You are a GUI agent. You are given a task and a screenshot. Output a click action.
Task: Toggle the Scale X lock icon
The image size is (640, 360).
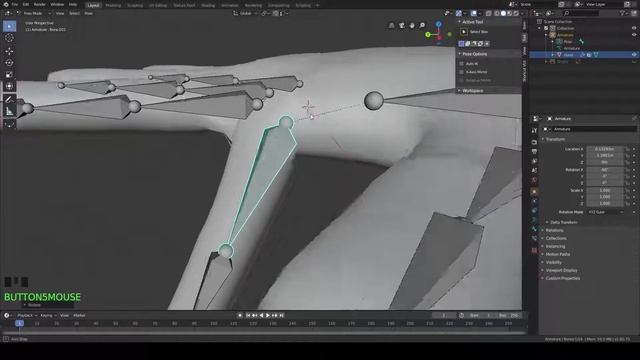tap(628, 191)
